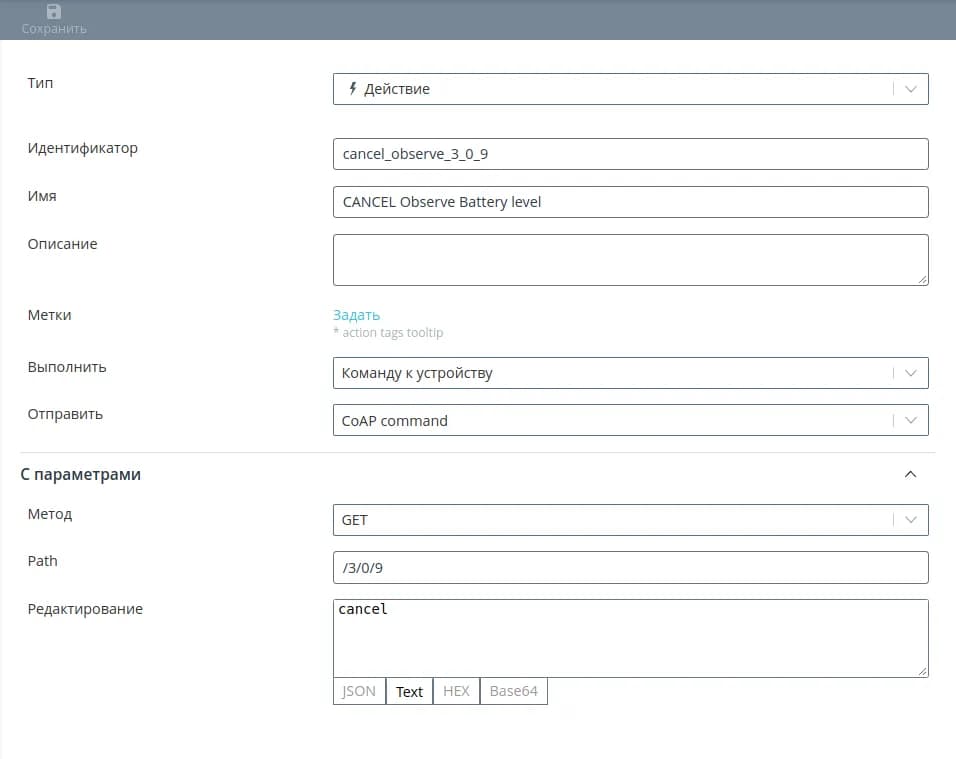Select the Base64 tab
Viewport: 956px width, 759px height.
click(514, 691)
